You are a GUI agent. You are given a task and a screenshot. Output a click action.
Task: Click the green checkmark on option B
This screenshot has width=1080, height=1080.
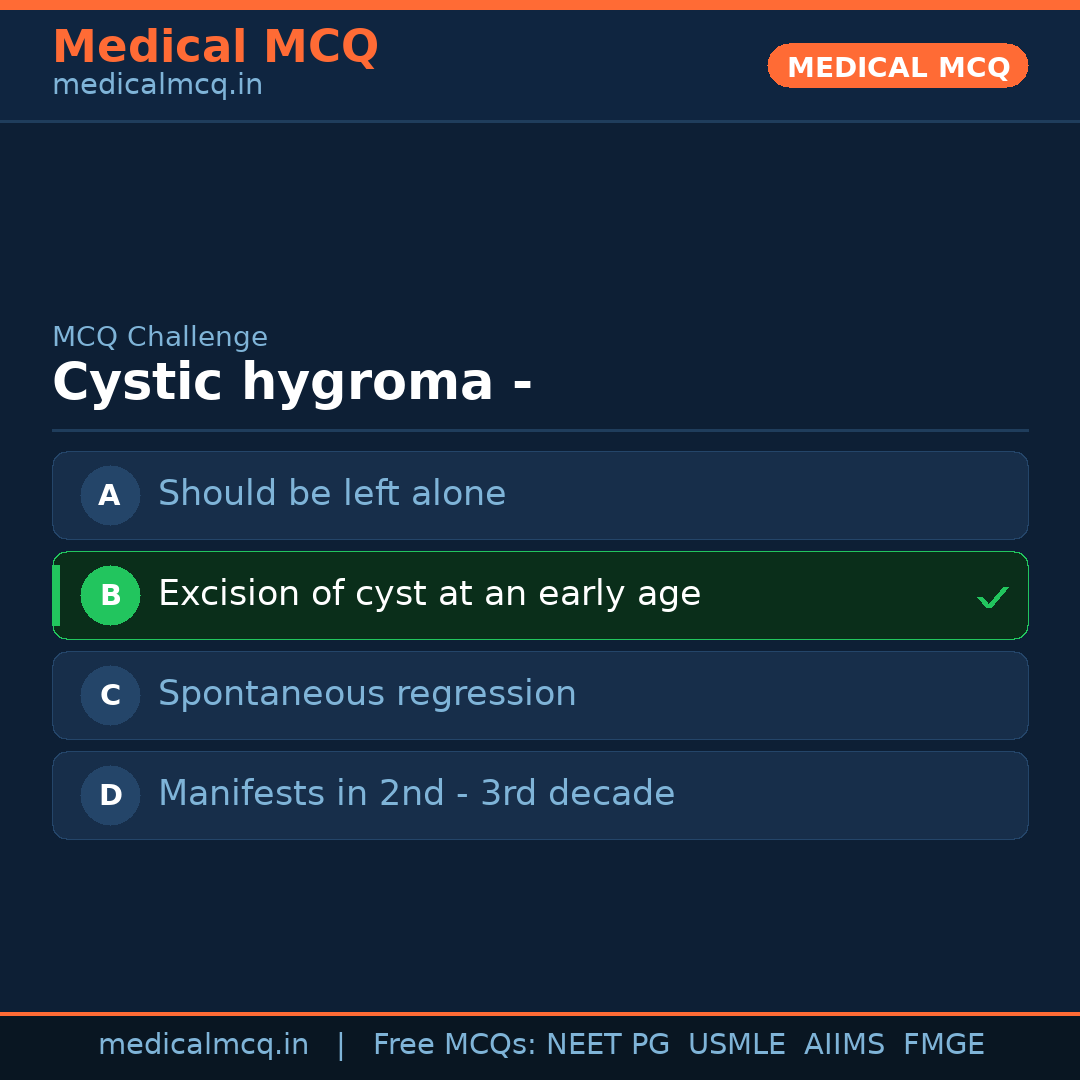pos(992,597)
